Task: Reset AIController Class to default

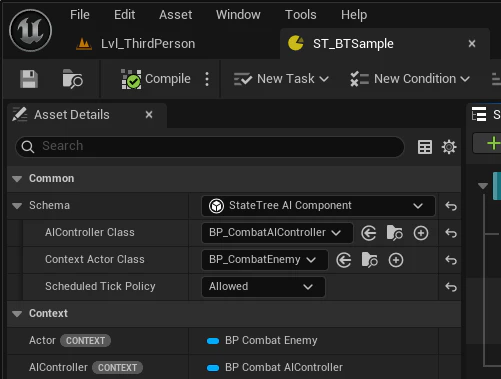Action: [x=451, y=233]
